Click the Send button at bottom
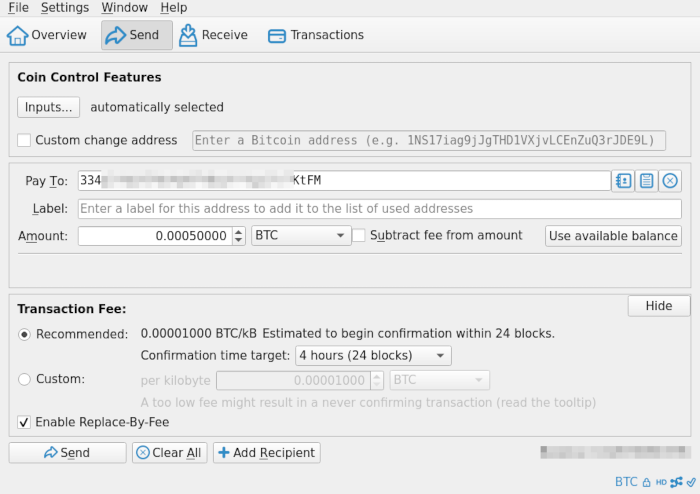 point(67,452)
